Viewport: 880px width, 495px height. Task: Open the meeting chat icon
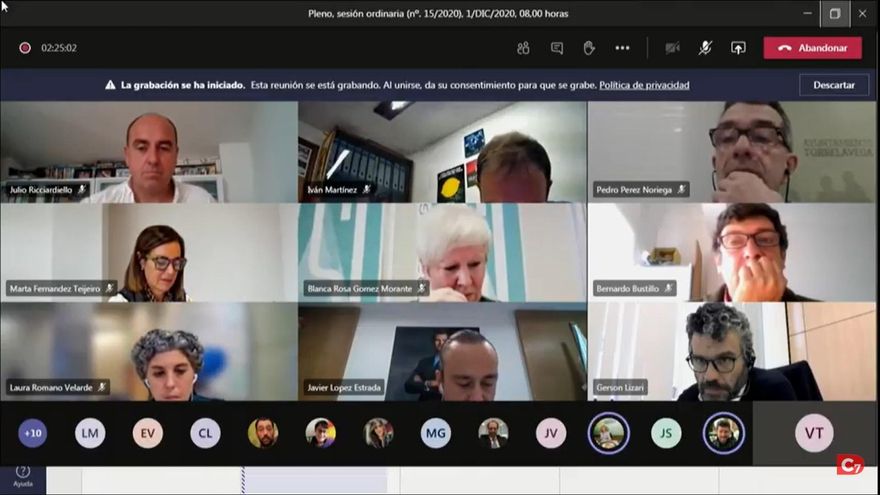point(557,48)
